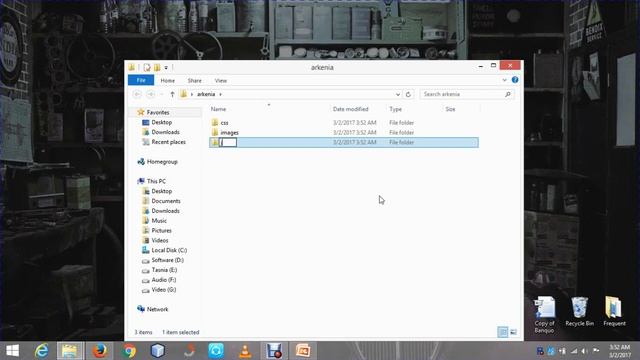This screenshot has height=360, width=640.
Task: Select Network in navigation pane
Action: pos(157,309)
